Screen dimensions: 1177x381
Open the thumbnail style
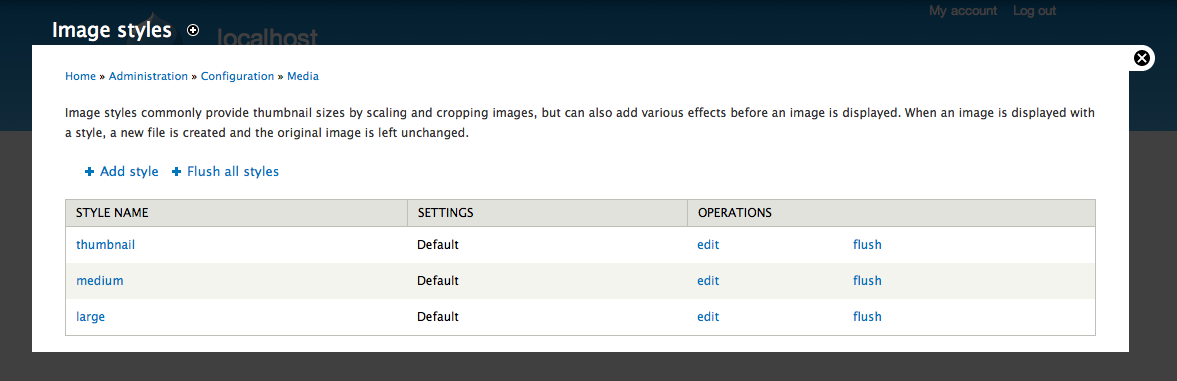click(106, 244)
